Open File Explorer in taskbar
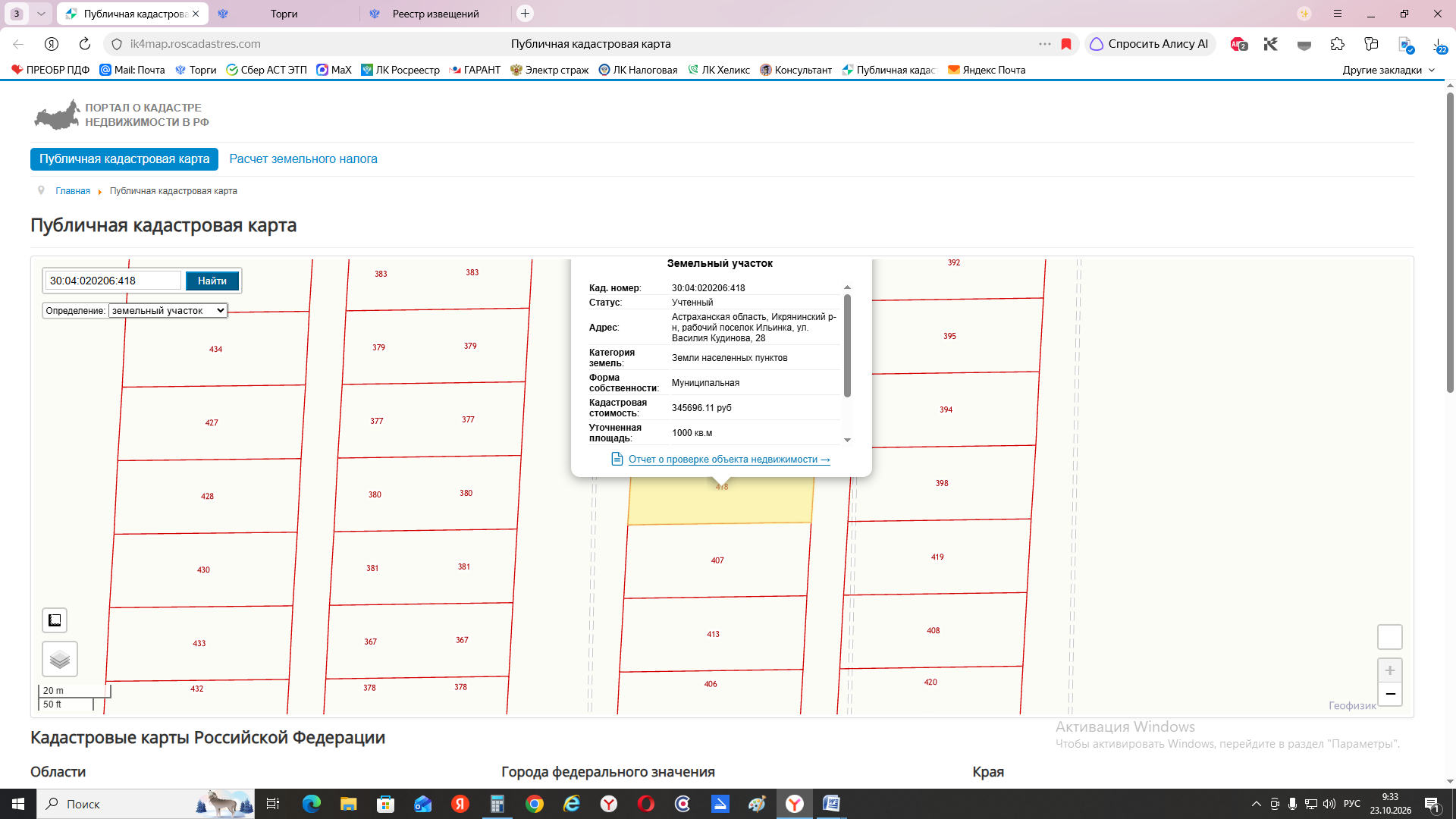Screen dimensions: 1456x819 348,804
